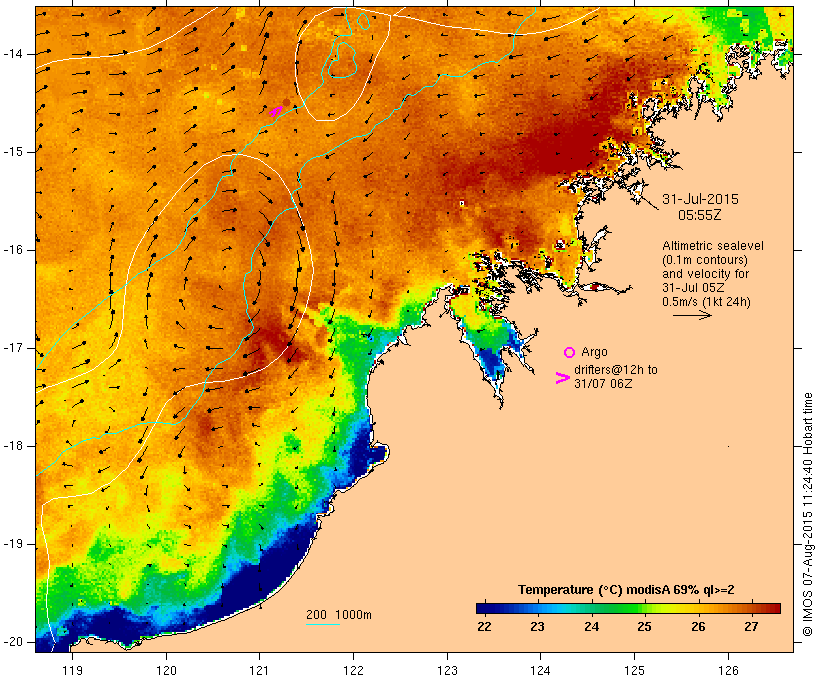Click the '31-Jul-2015' date label
Image resolution: width=820 pixels, height=680 pixels.
[x=700, y=199]
